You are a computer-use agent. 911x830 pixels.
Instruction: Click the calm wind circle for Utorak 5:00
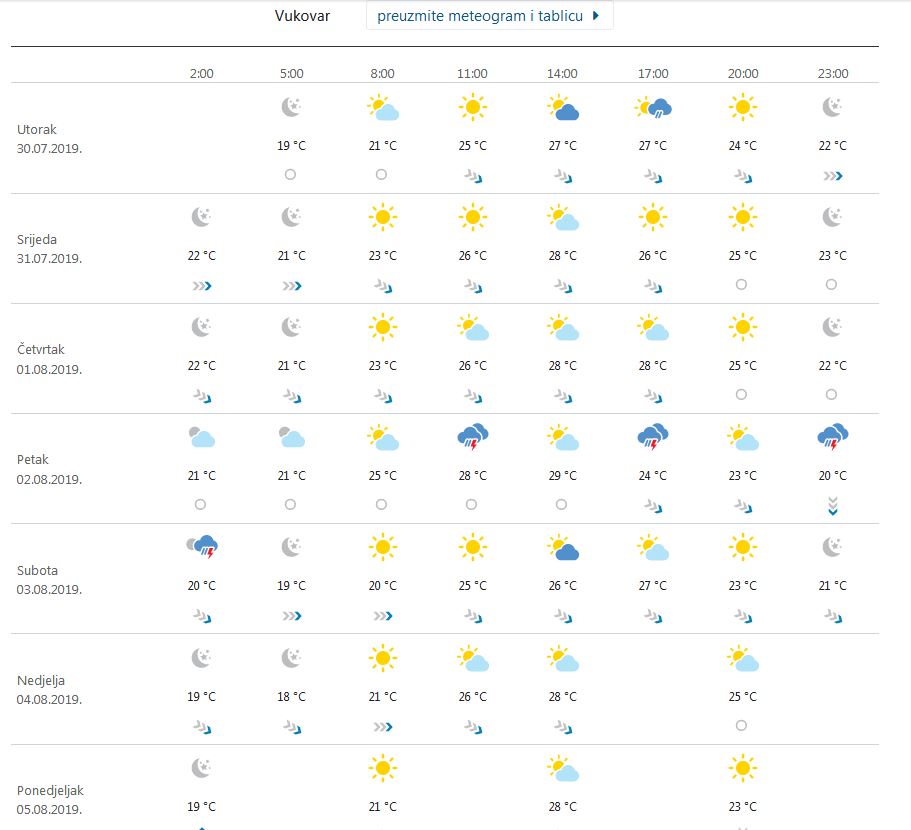click(x=290, y=174)
